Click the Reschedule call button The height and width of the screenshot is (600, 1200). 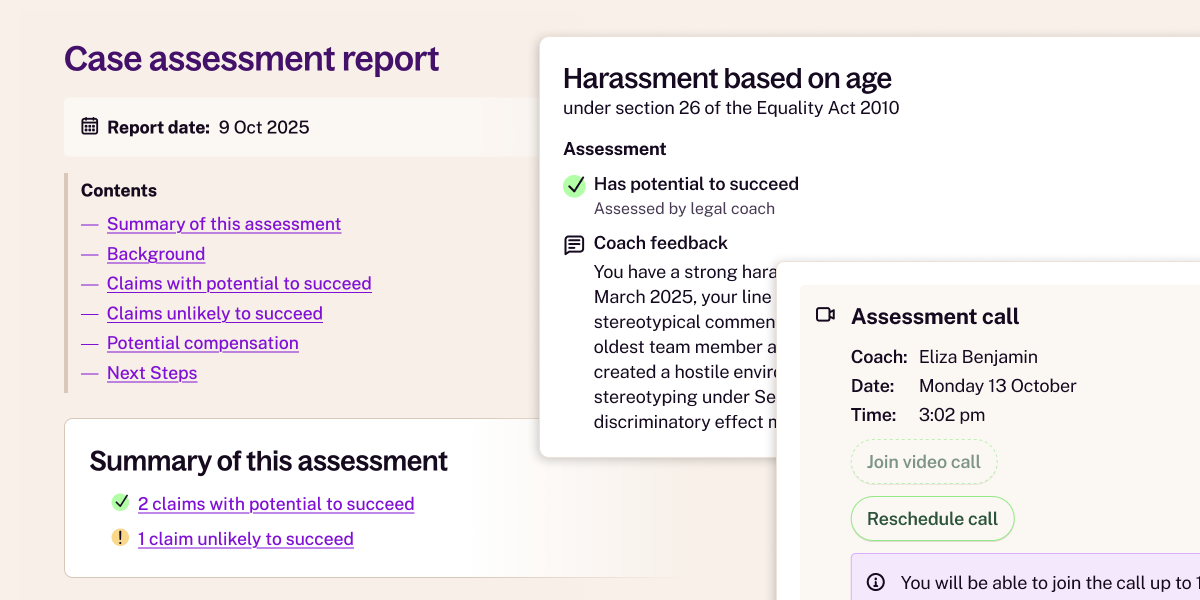(932, 519)
